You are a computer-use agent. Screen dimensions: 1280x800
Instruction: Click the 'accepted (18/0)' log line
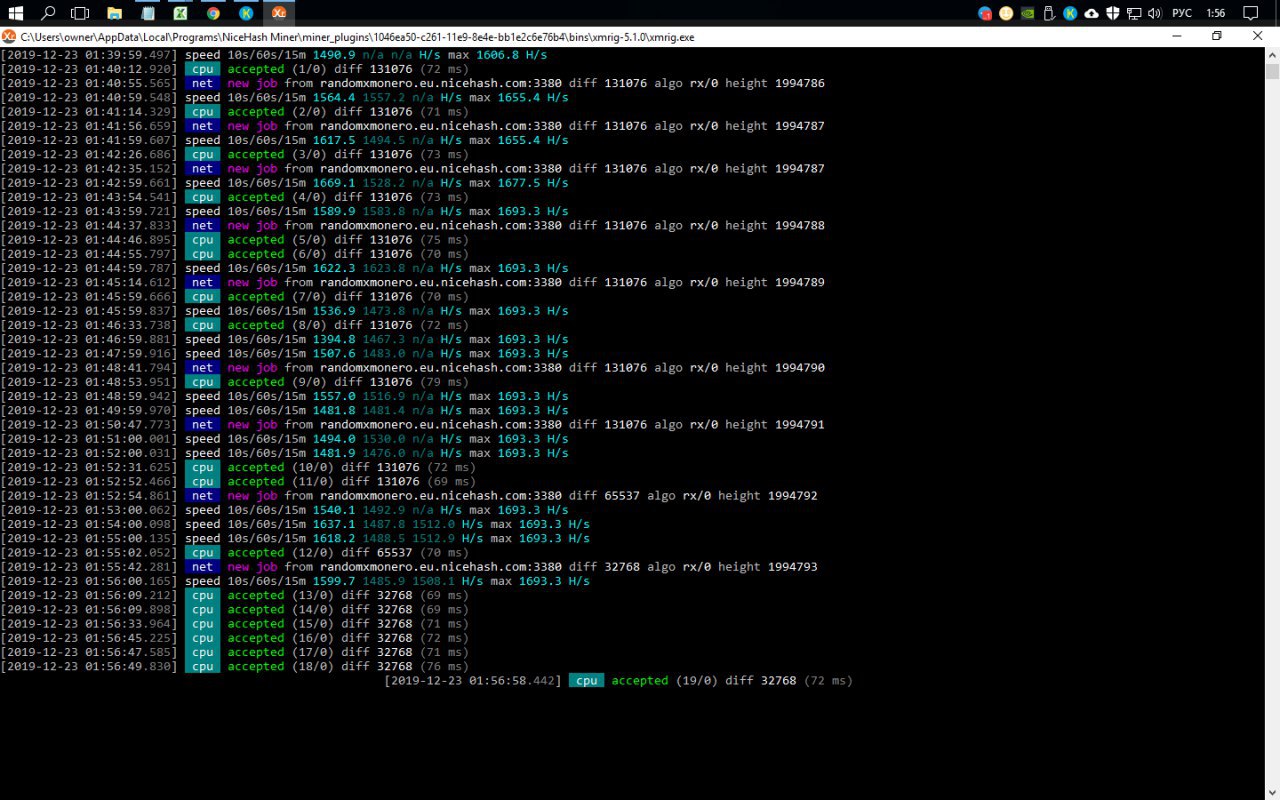234,666
